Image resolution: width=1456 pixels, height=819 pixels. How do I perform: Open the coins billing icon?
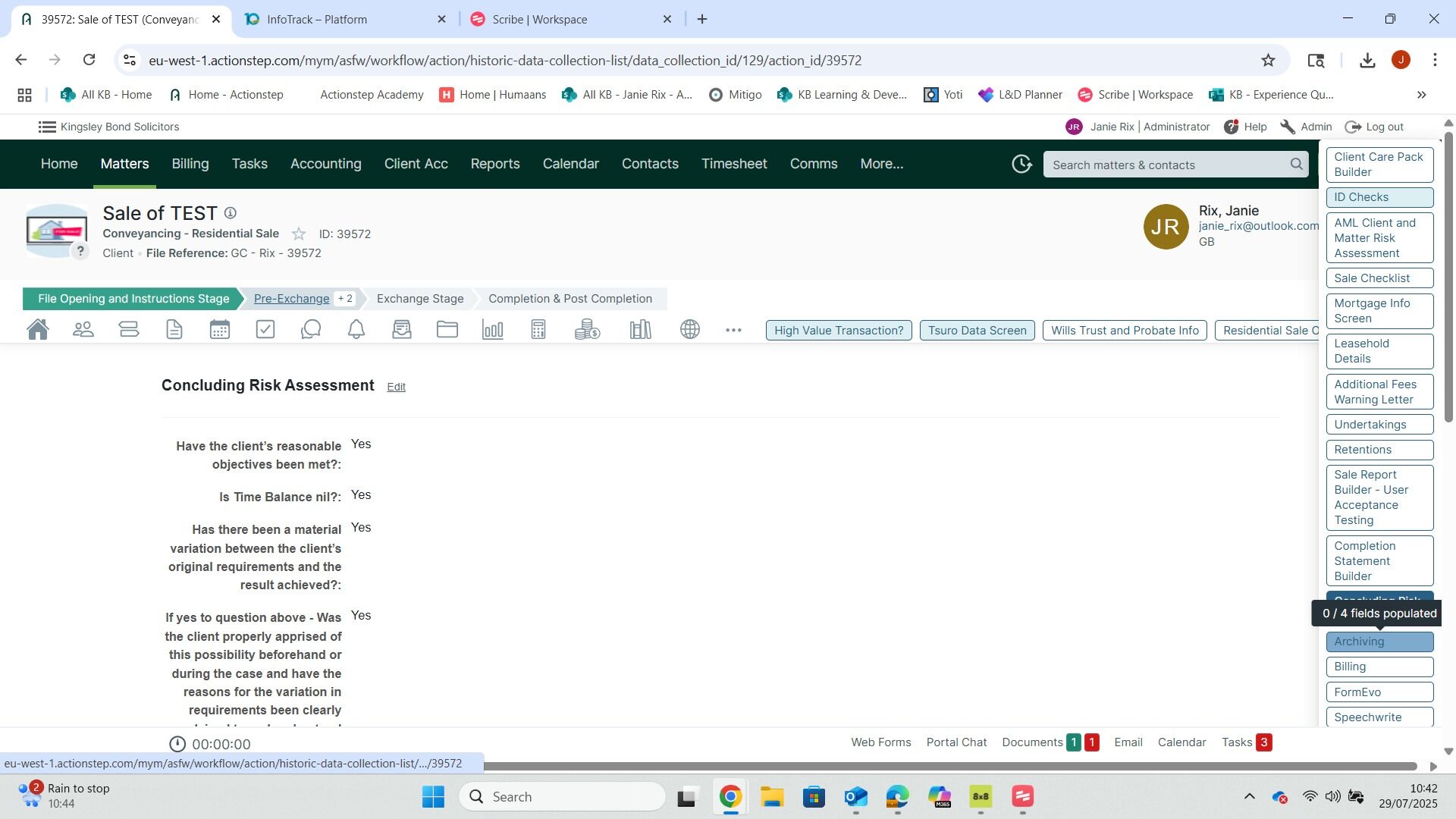tap(587, 330)
